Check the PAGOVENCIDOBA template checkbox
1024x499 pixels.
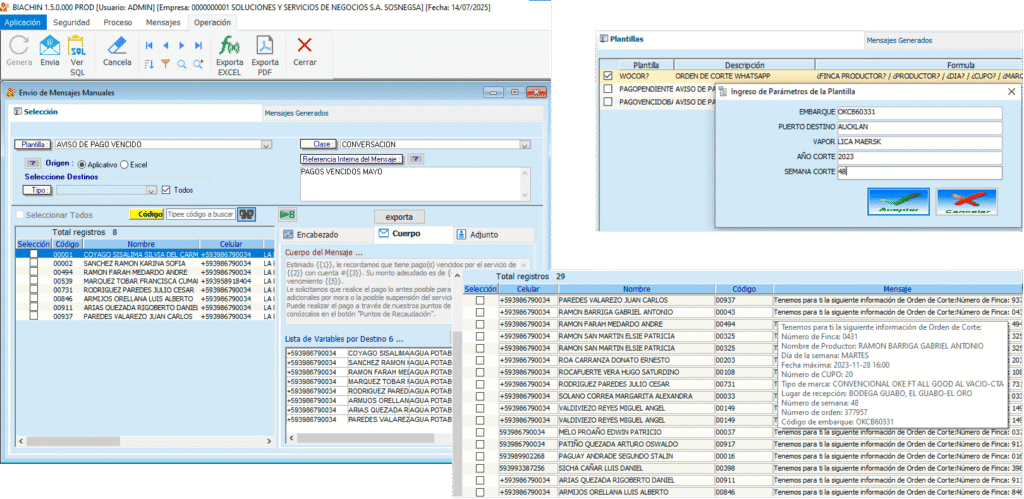tap(607, 102)
